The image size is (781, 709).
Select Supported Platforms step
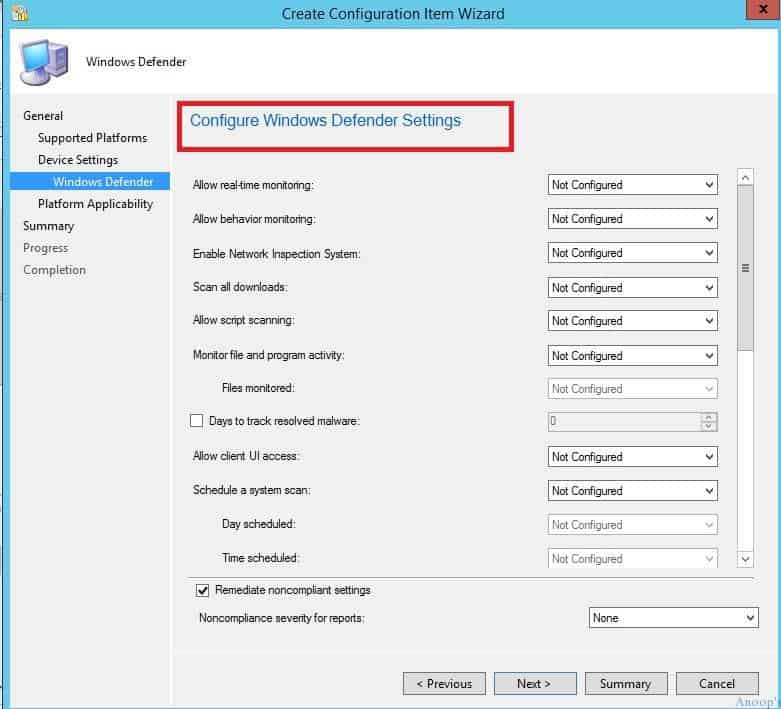(x=92, y=138)
